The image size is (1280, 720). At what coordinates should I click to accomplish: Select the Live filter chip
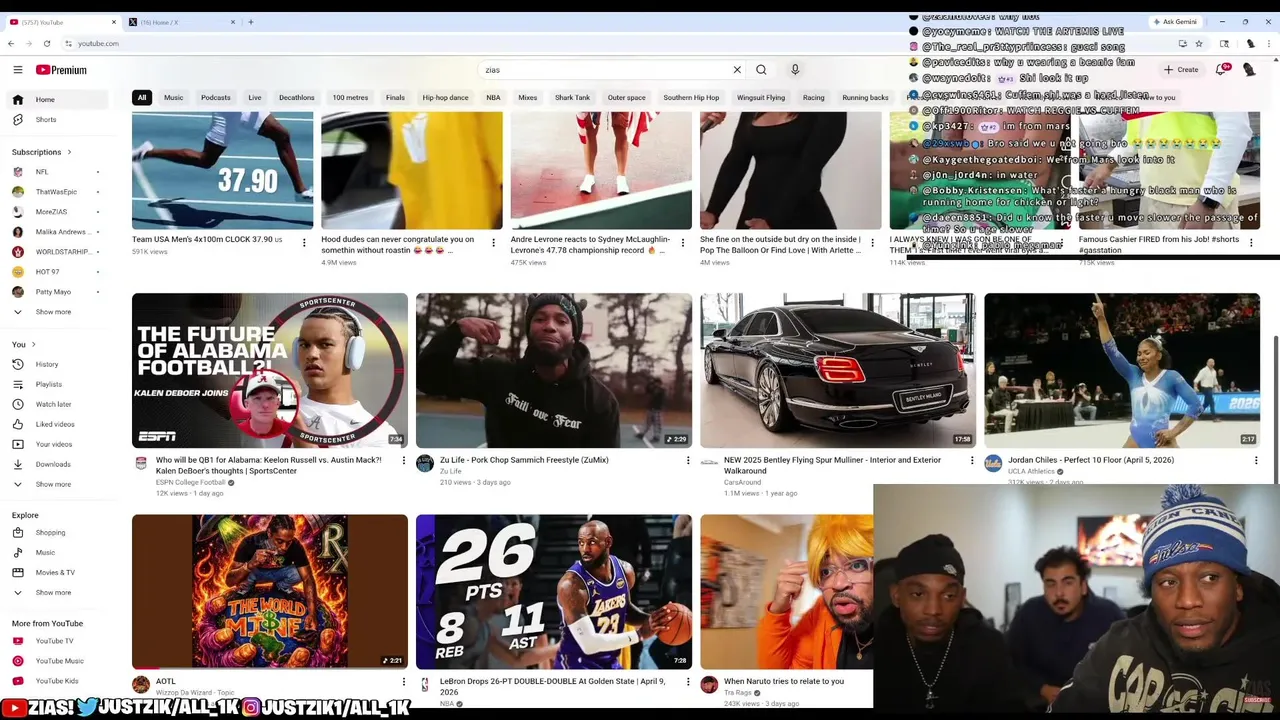(x=255, y=97)
